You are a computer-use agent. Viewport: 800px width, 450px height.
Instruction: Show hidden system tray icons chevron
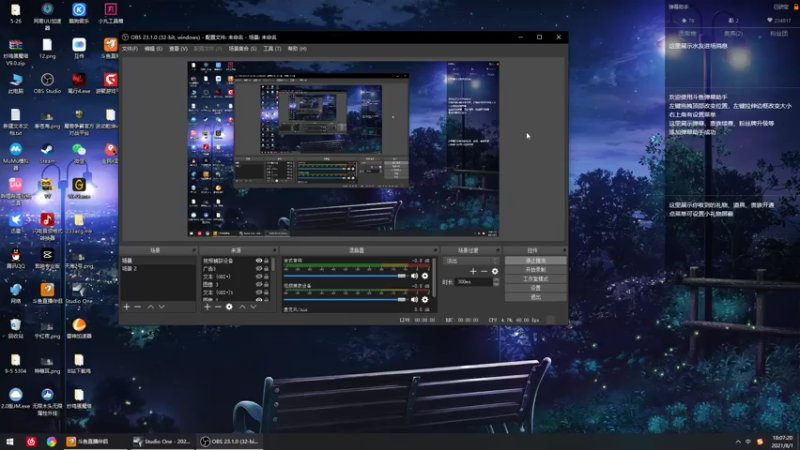(x=738, y=442)
